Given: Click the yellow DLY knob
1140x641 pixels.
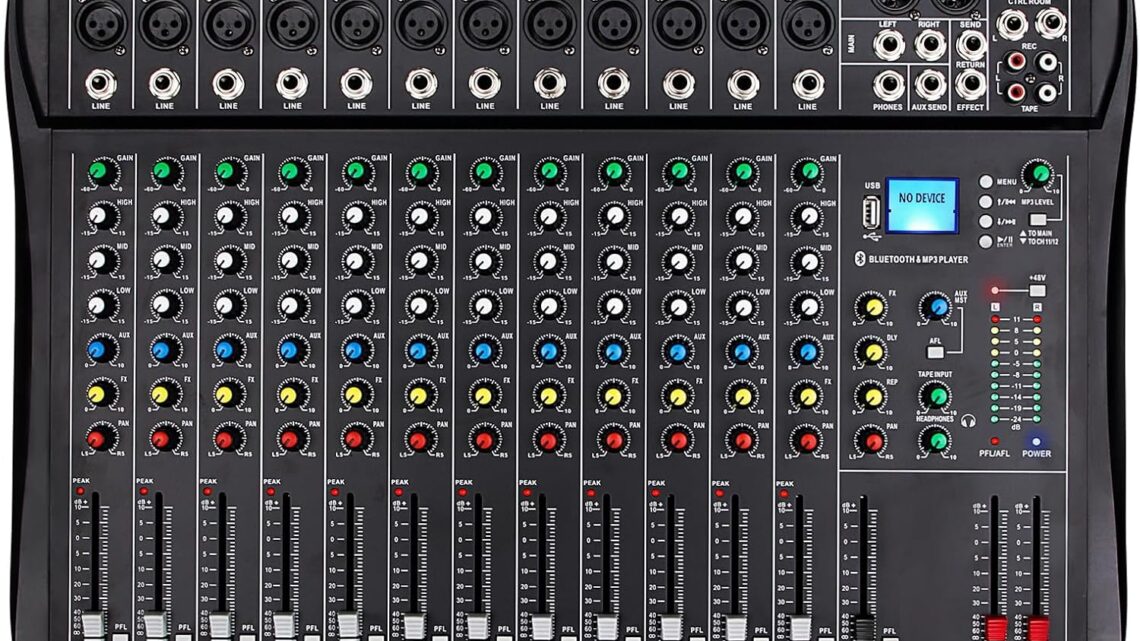Looking at the screenshot, I should [873, 352].
